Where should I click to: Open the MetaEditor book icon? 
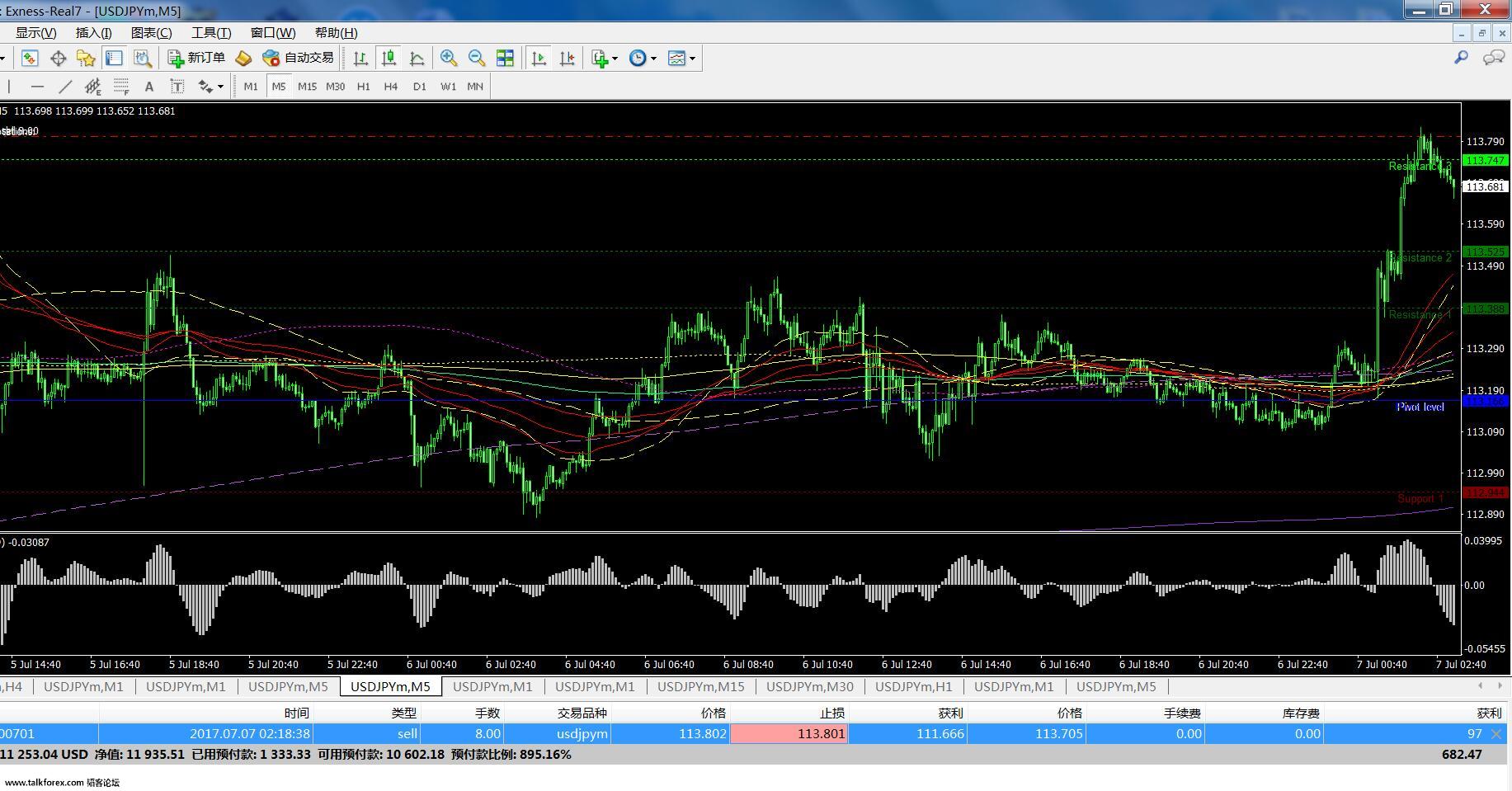coord(243,58)
